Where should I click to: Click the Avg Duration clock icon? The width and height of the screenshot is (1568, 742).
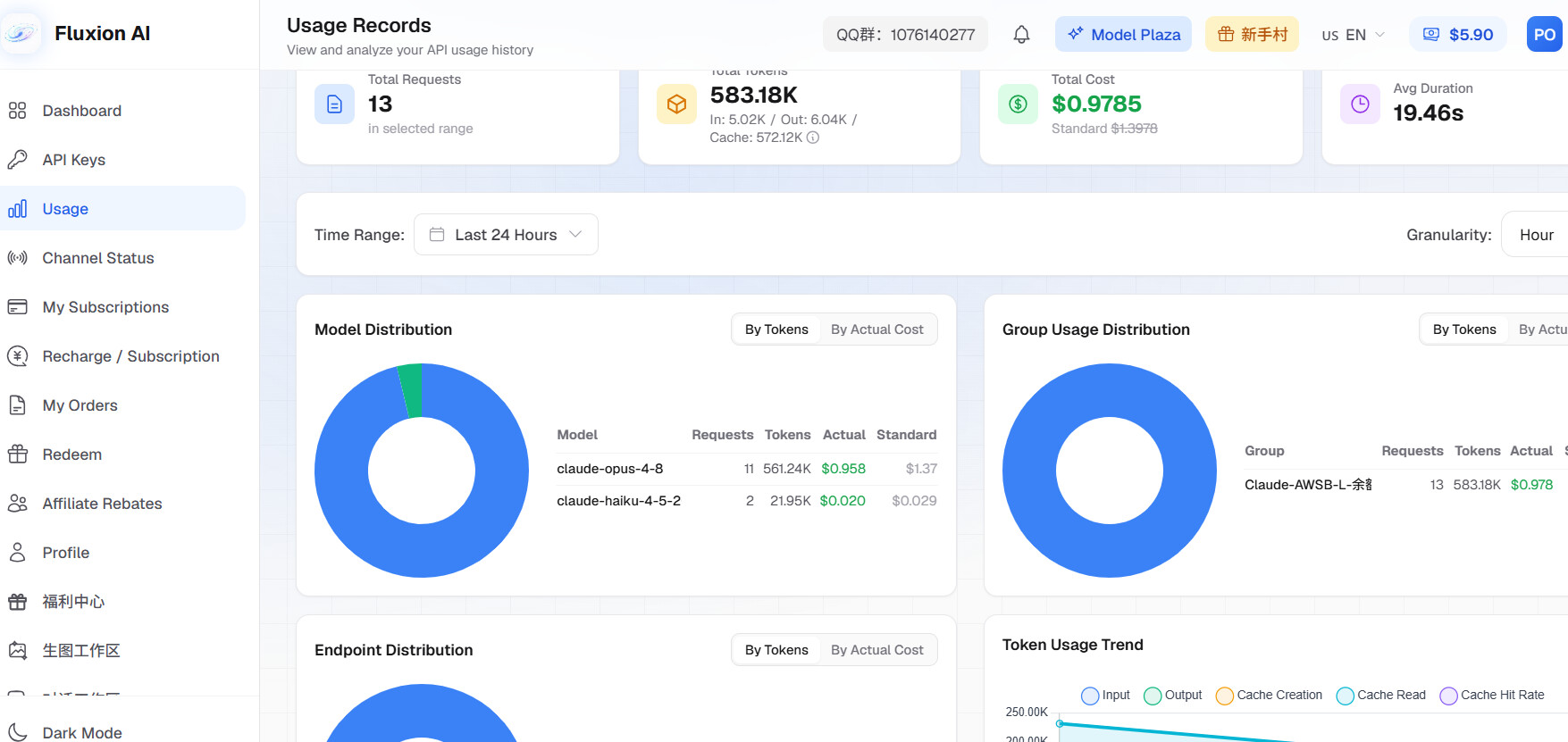(x=1360, y=104)
